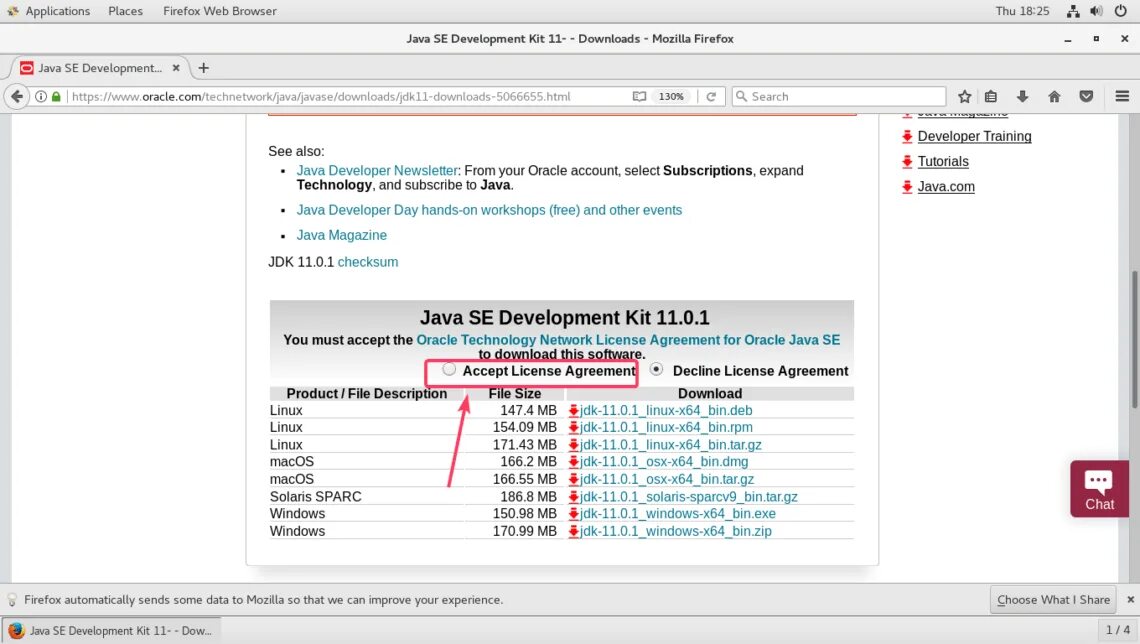Screen dimensions: 1140x644
Task: Open Firefox downloads arrow icon
Action: pos(1022,96)
